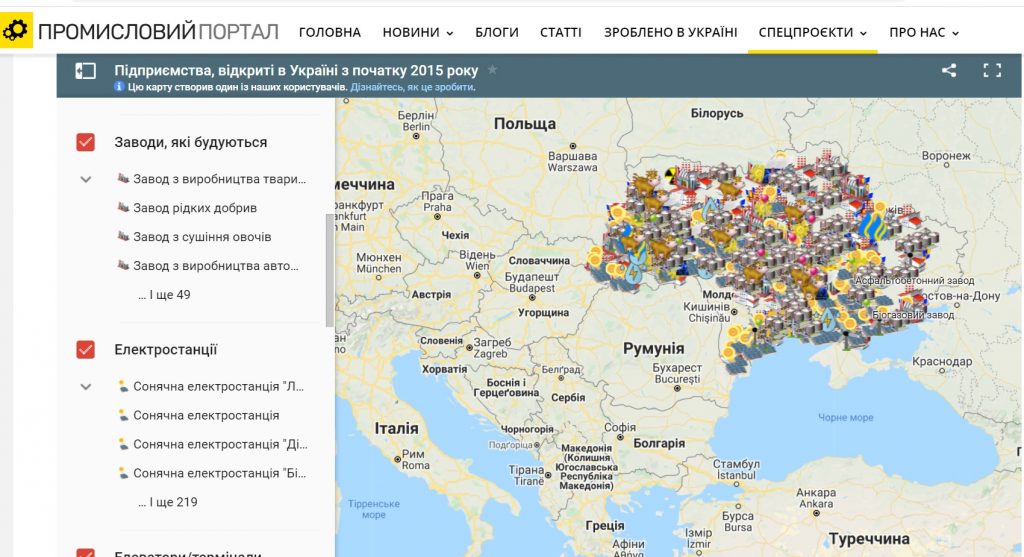Select Завод з виробництва авто entry

tap(216, 265)
